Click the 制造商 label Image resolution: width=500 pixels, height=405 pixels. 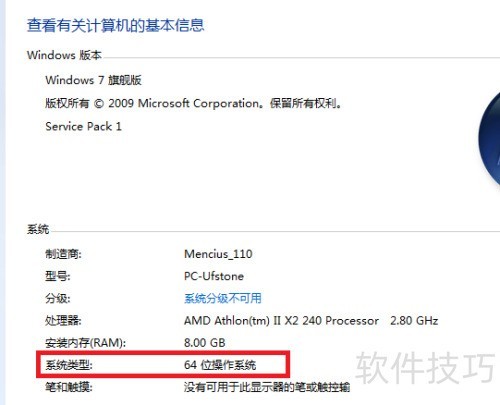63,254
